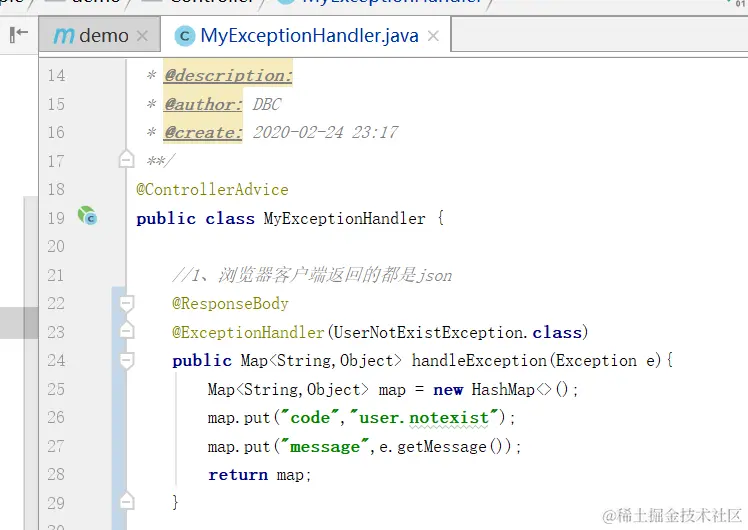Collapse the doc comment fold at line 17
This screenshot has height=530, width=748.
tap(126, 159)
